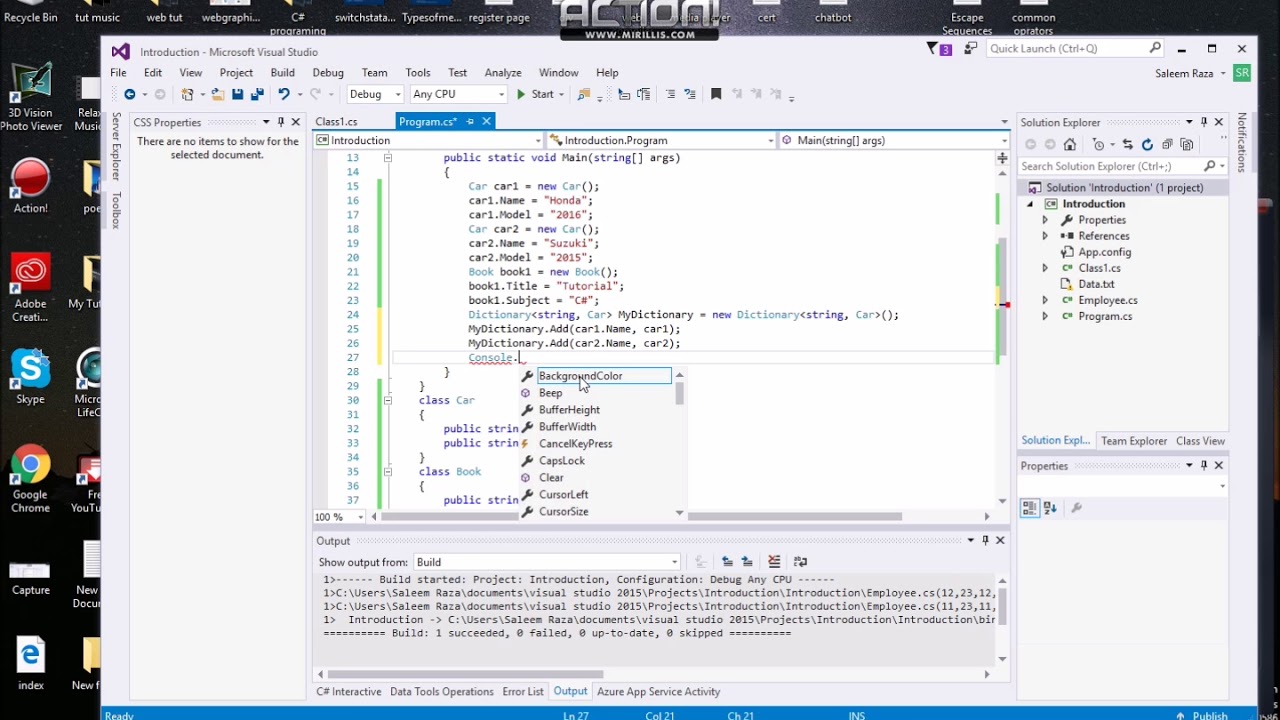The width and height of the screenshot is (1280, 720).
Task: Click the Comment out selected lines icon
Action: coord(624,94)
